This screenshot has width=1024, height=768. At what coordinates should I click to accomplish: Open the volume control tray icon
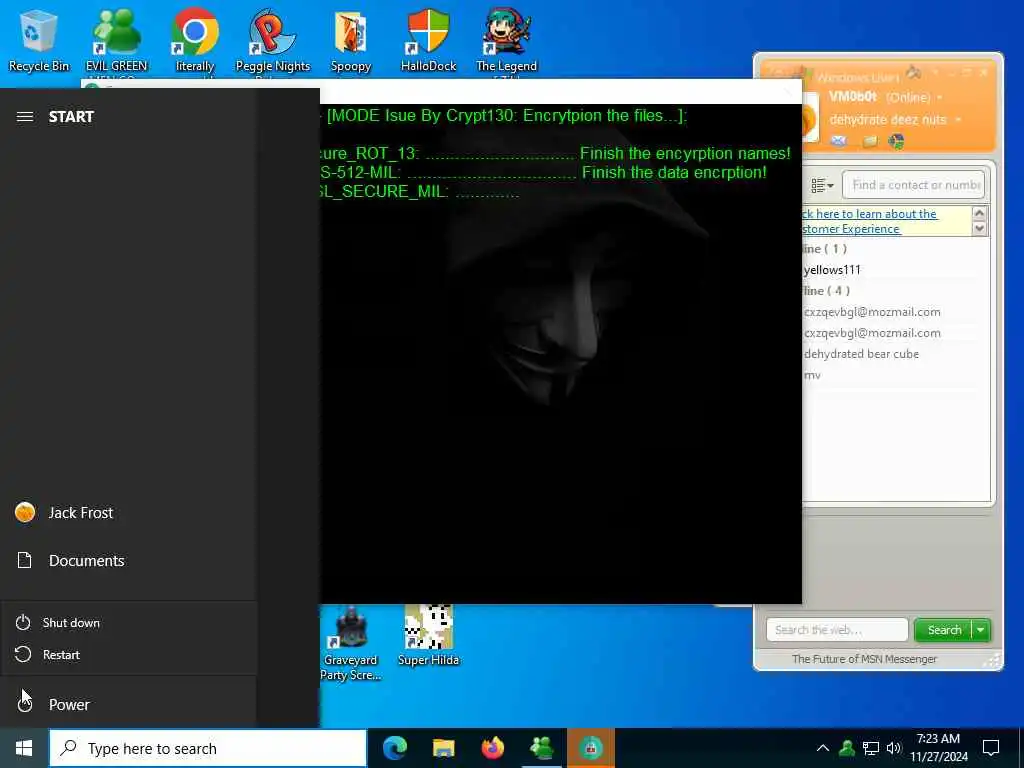click(x=894, y=748)
